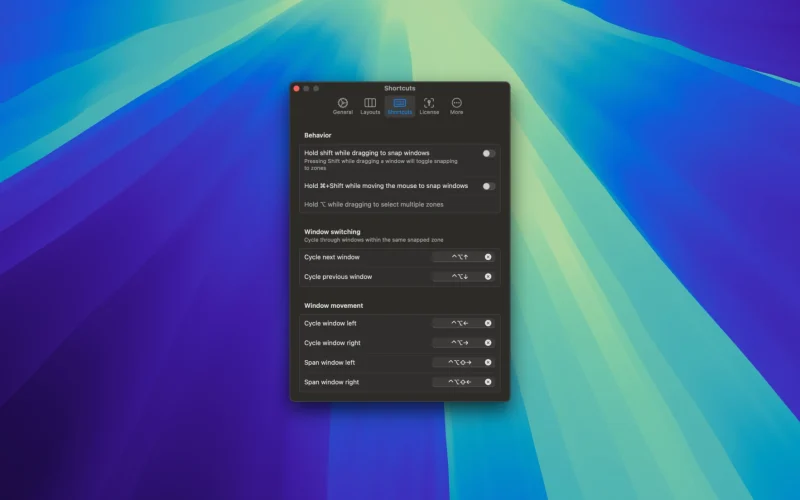Open the License tab
The image size is (800, 500).
(429, 106)
